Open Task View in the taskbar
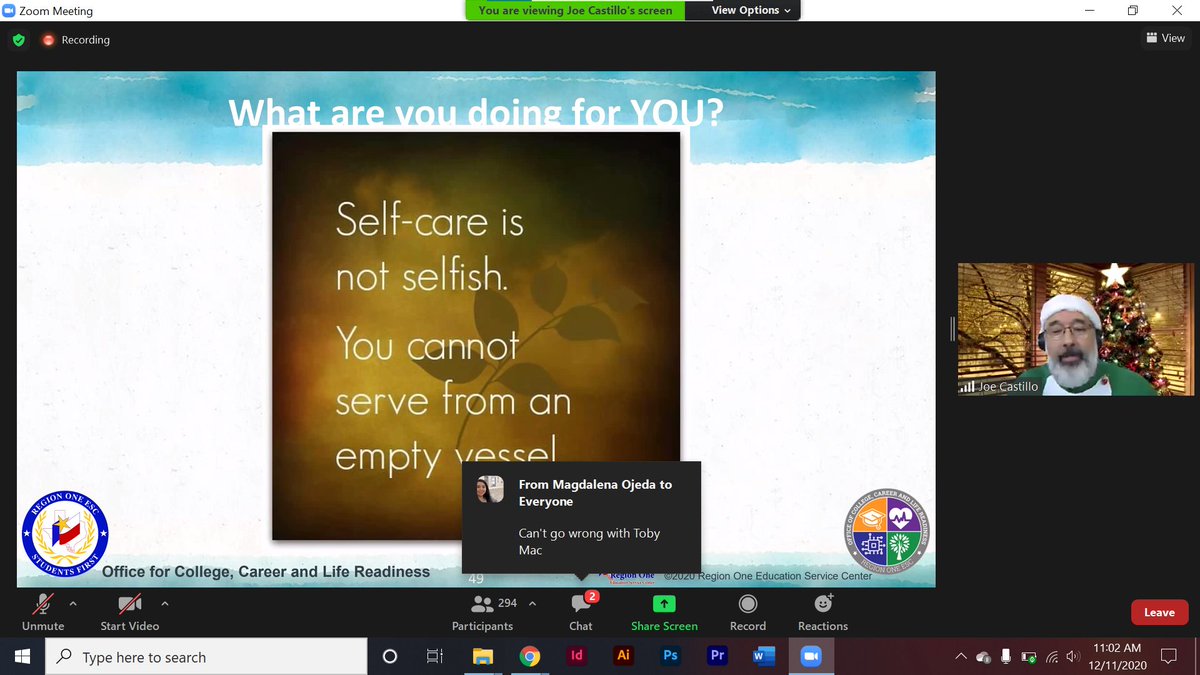This screenshot has width=1200, height=675. pos(435,656)
